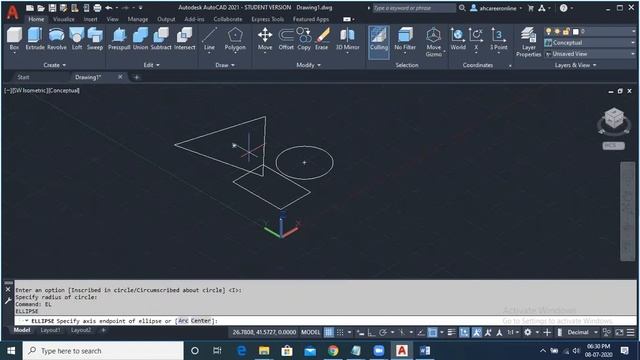Screen dimensions: 640x360
Task: Expand the Draw panel dropdown
Action: click(225, 65)
